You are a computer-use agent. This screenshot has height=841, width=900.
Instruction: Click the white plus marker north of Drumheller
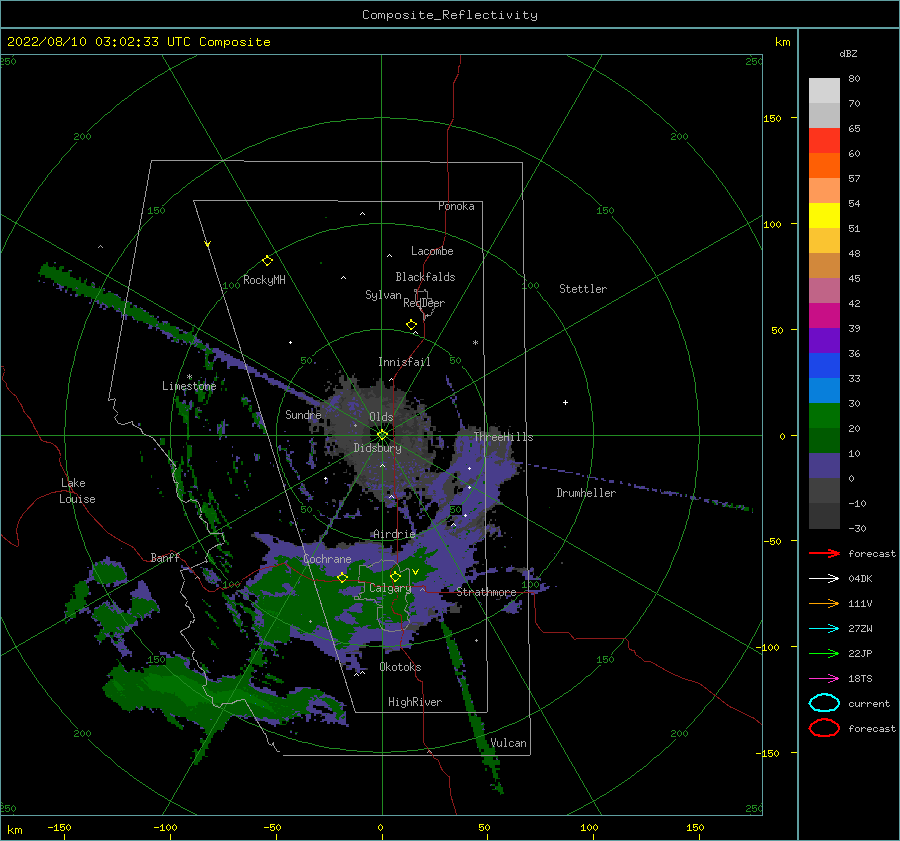pos(565,402)
